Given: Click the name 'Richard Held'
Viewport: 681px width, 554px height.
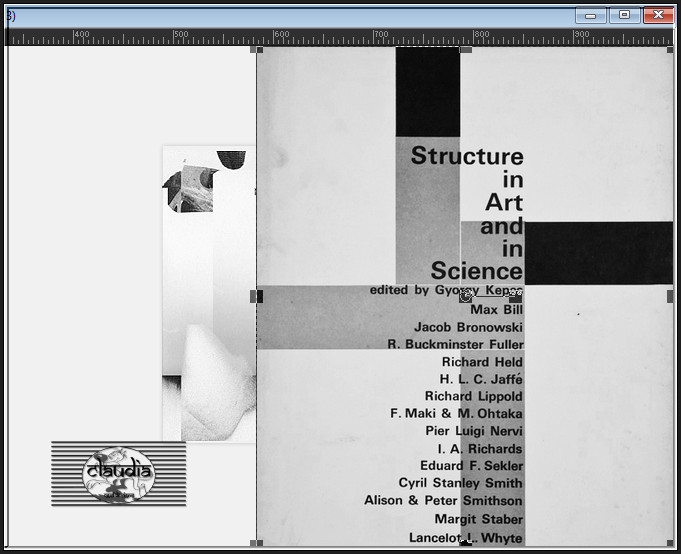Looking at the screenshot, I should 482,362.
